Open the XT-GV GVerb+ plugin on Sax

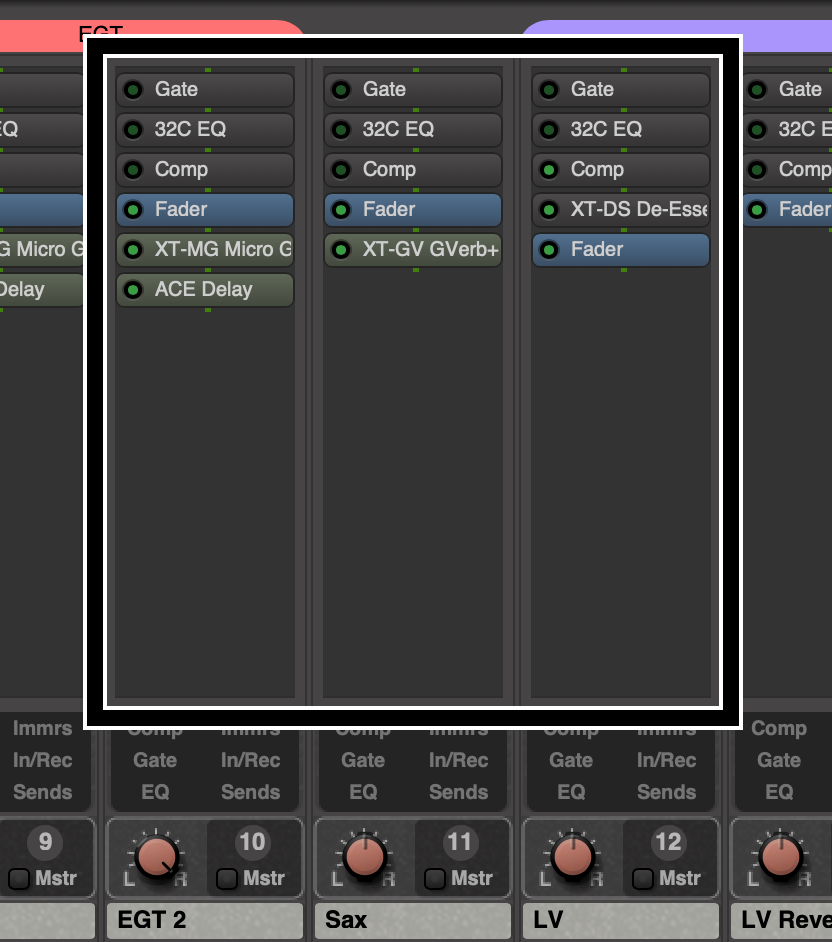pyautogui.click(x=413, y=250)
